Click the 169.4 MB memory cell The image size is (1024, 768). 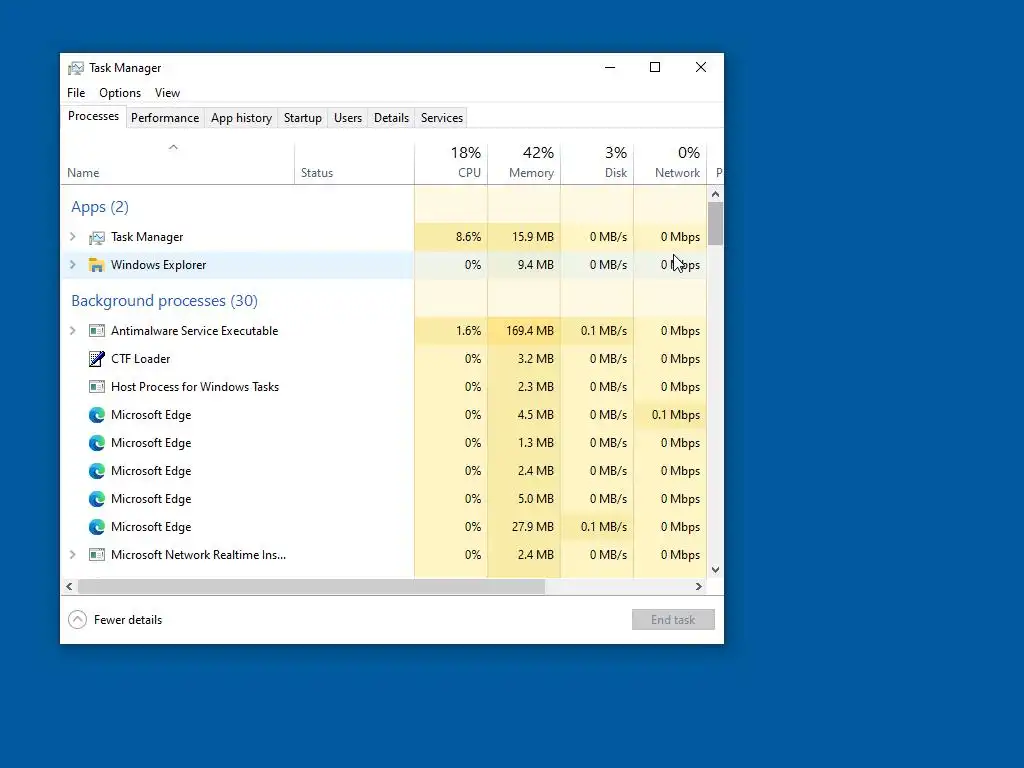tap(524, 331)
